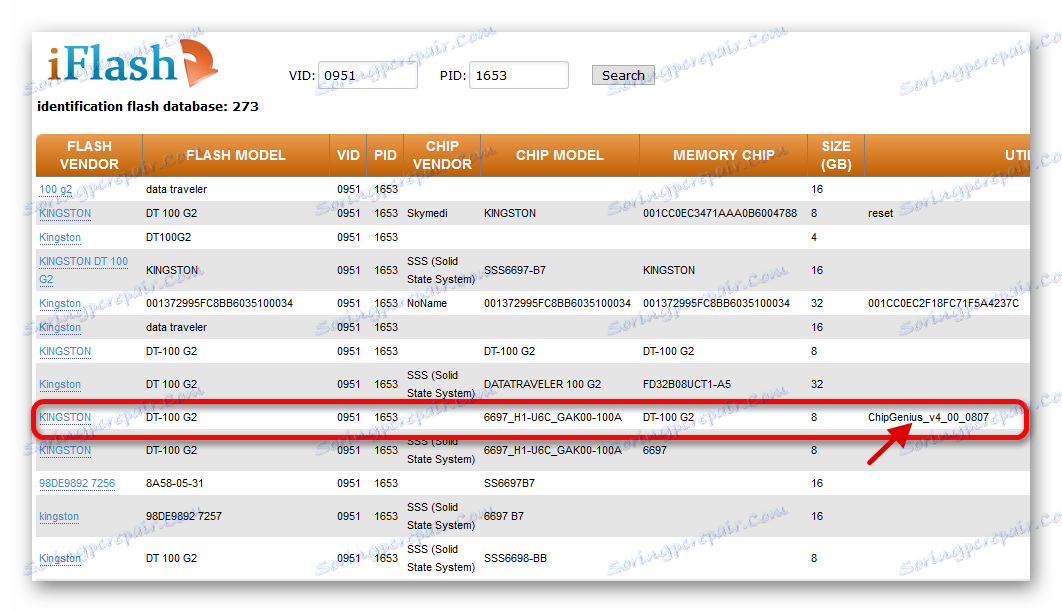Select memory chip '001CC0EC3471AAA0B6004788'
Screen dimensions: 1062x613
click(x=720, y=213)
